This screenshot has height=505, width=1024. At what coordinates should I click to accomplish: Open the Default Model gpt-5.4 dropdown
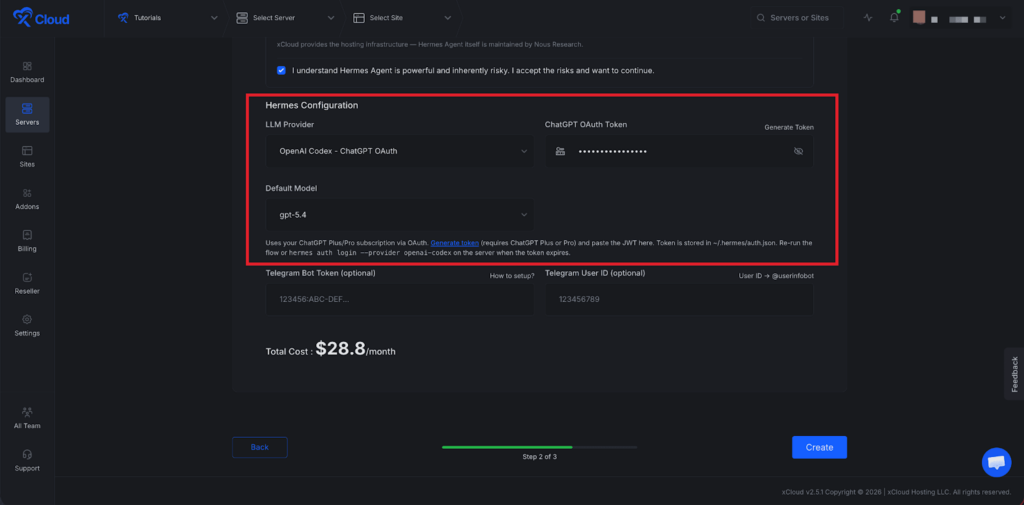pos(398,214)
